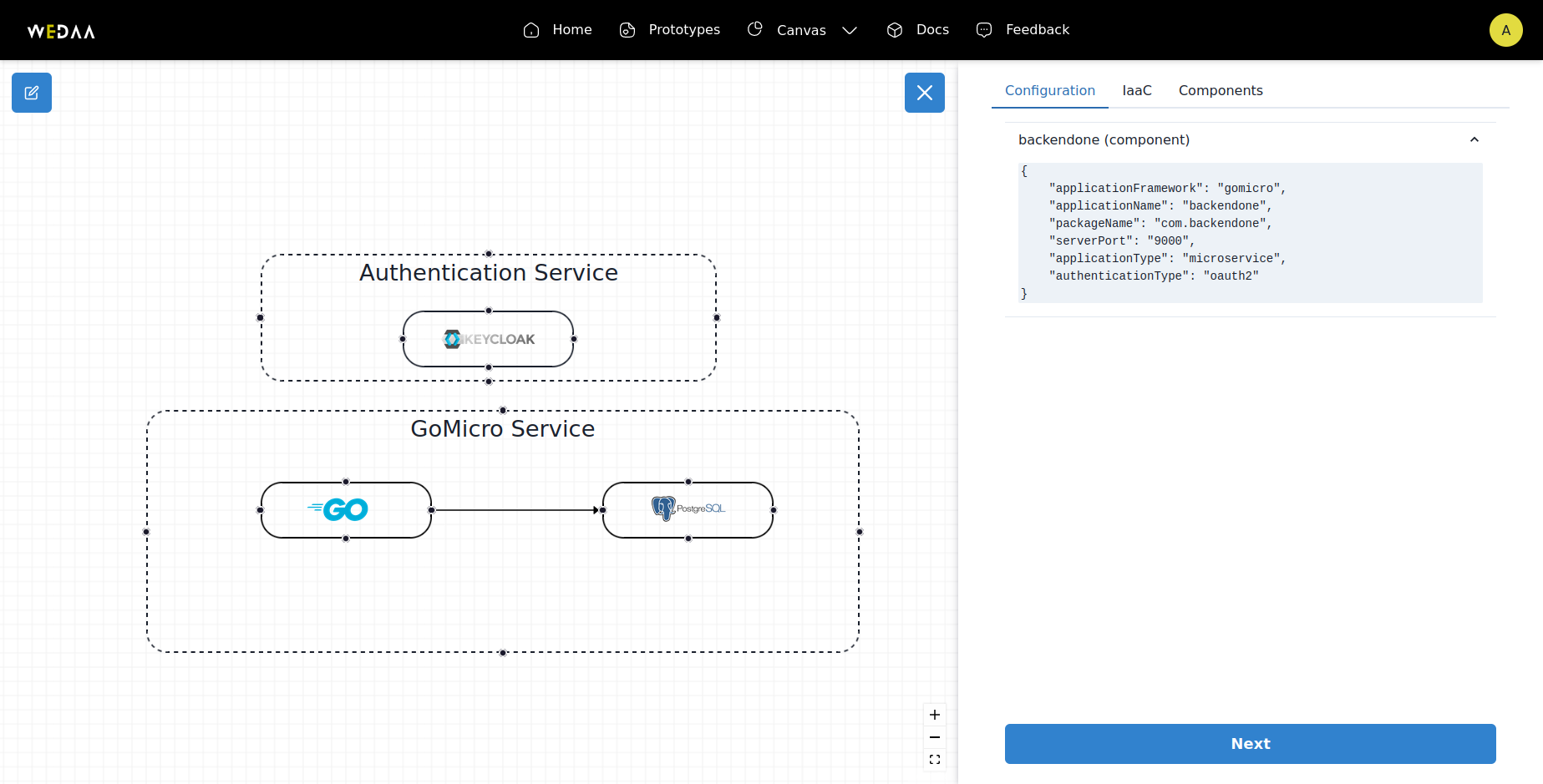Image resolution: width=1543 pixels, height=784 pixels.
Task: Click the Authentication Service group title
Action: (x=489, y=273)
